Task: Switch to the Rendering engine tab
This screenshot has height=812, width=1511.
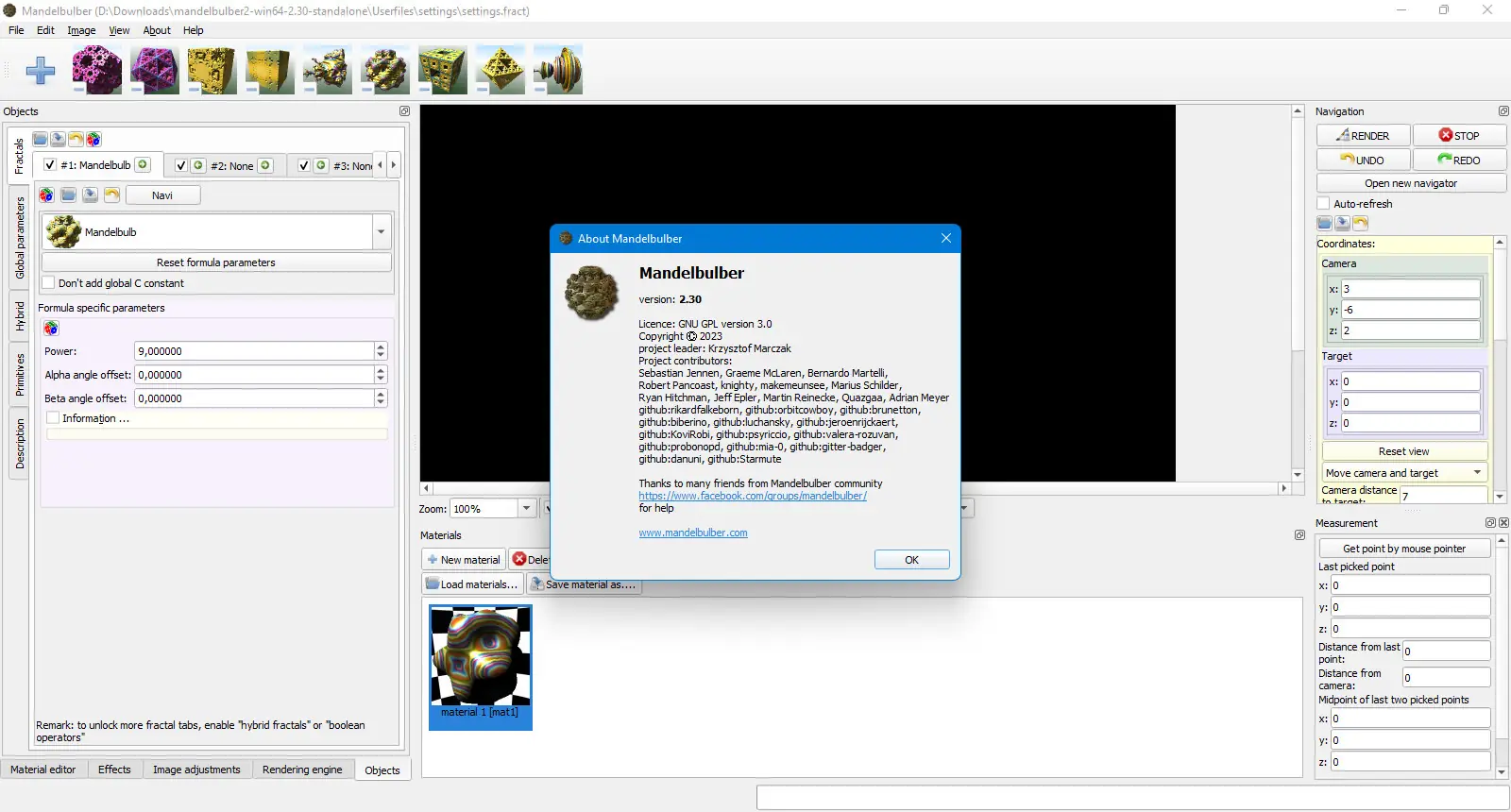Action: 302,770
